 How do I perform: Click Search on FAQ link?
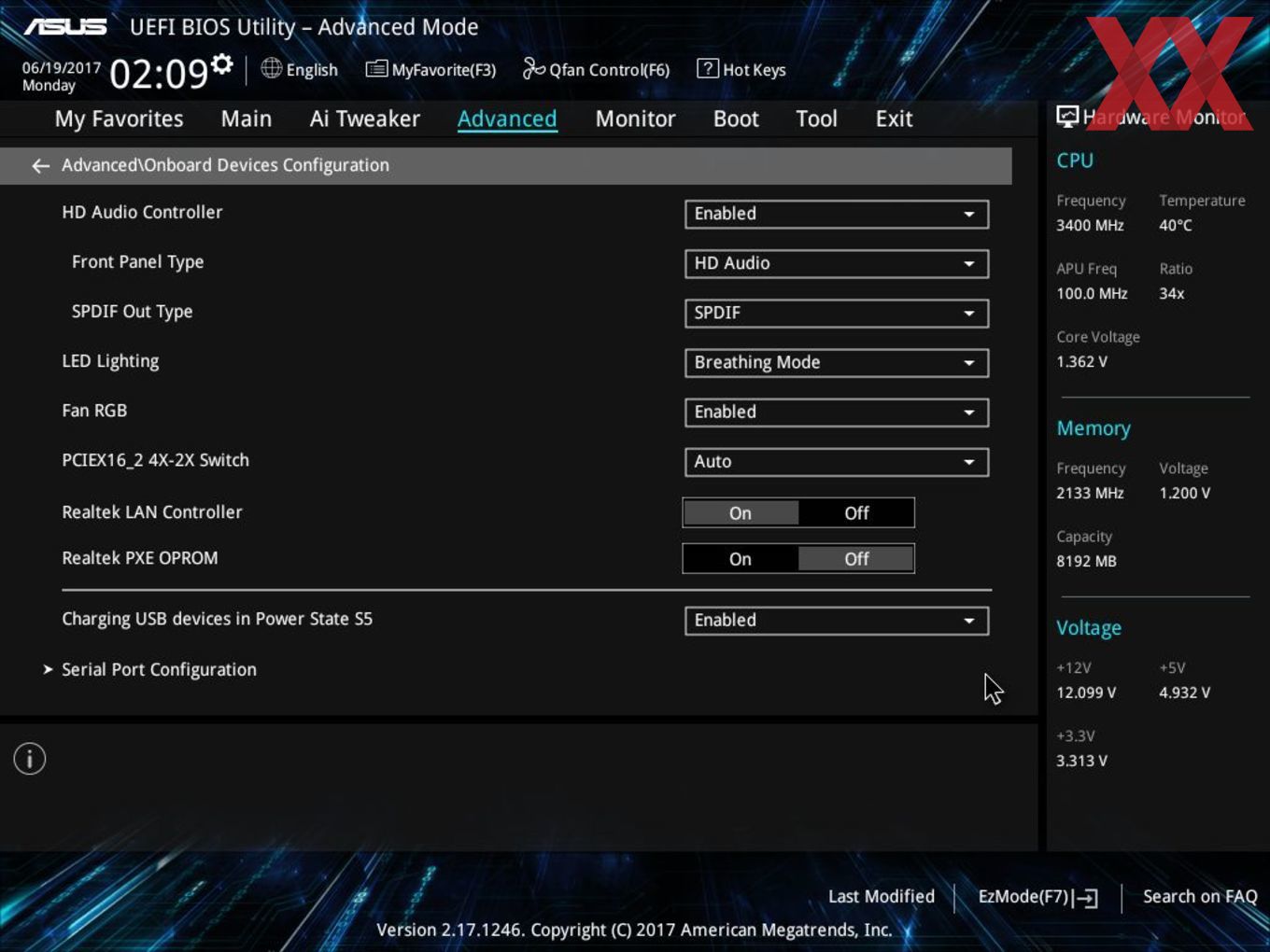click(1200, 897)
